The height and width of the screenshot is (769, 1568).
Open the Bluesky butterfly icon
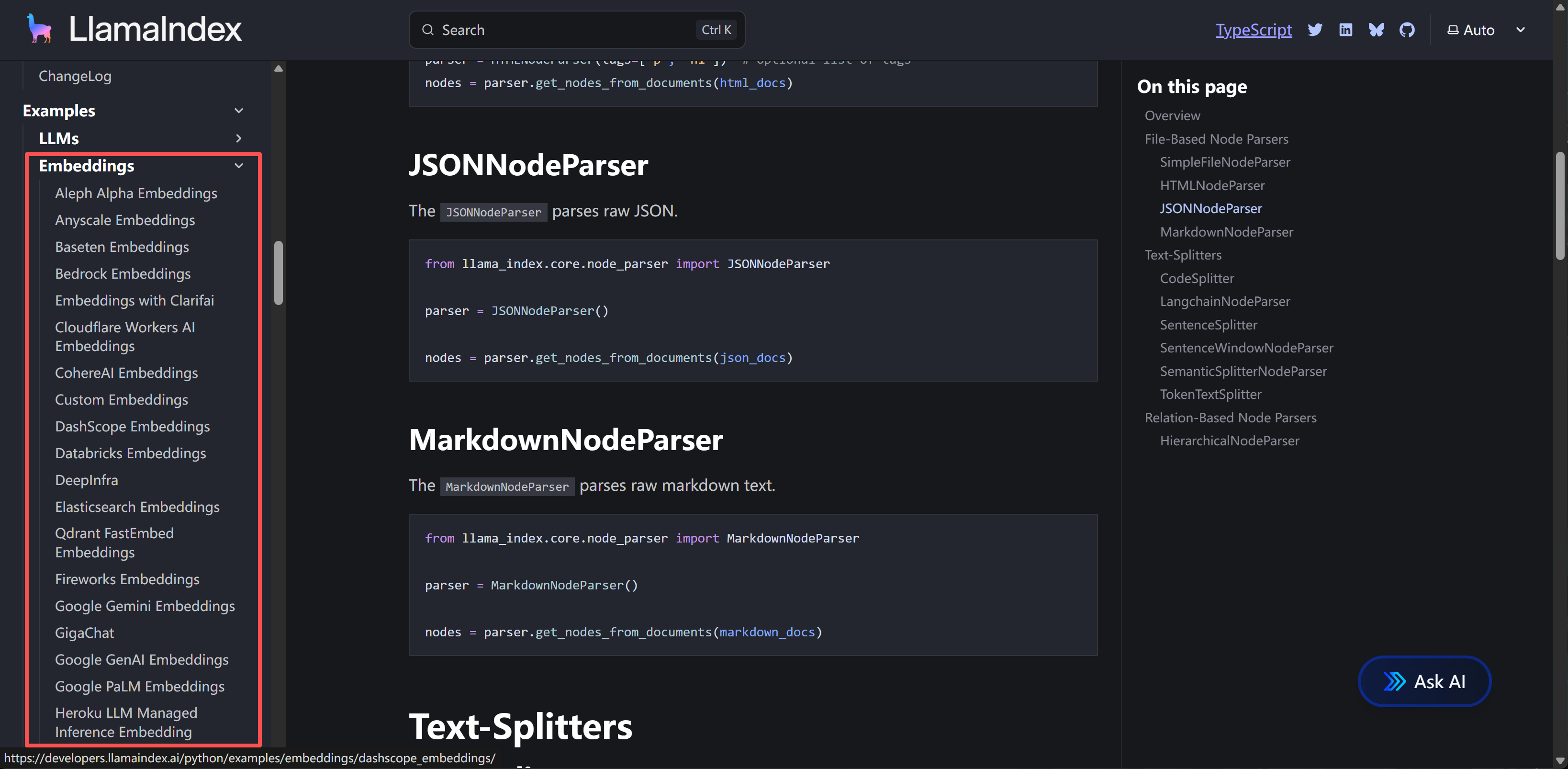[x=1376, y=30]
